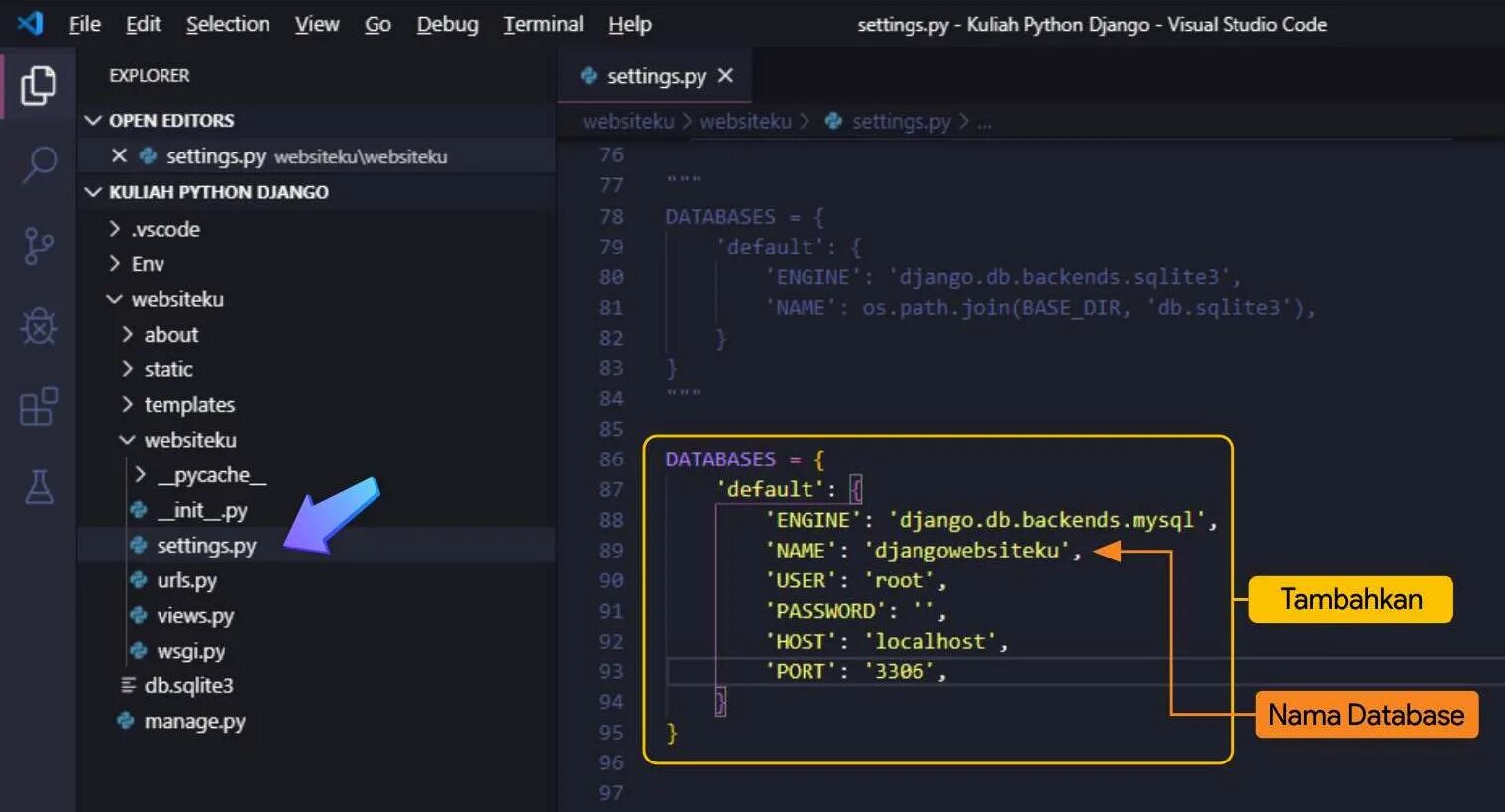Place cursor on 'ENGINE' mysql line
Image resolution: width=1505 pixels, height=812 pixels.
point(990,520)
